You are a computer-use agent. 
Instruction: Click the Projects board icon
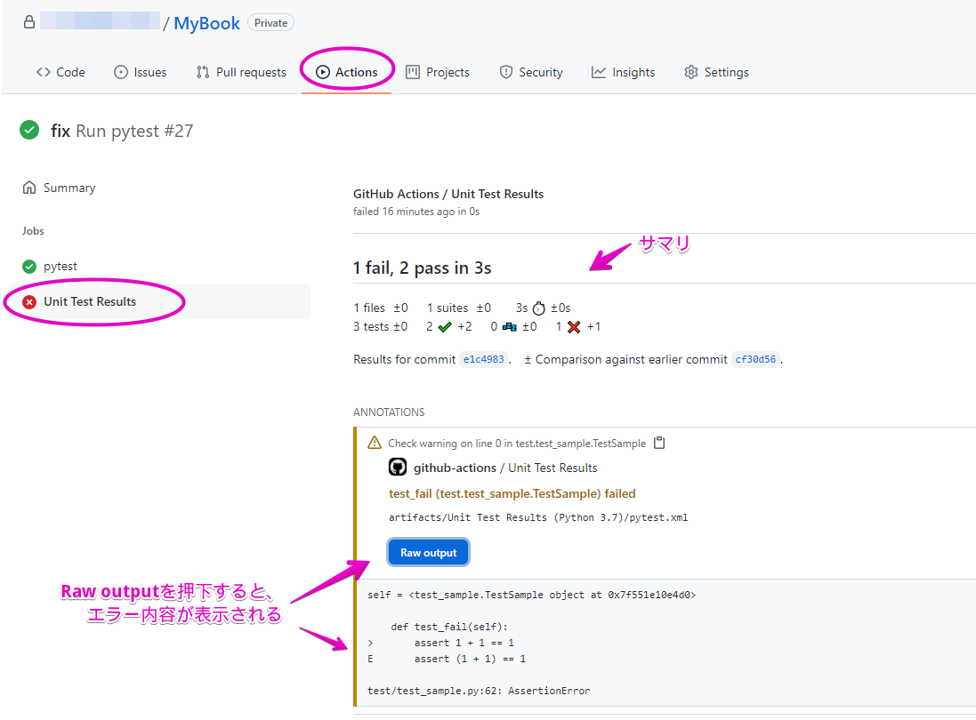tap(412, 71)
